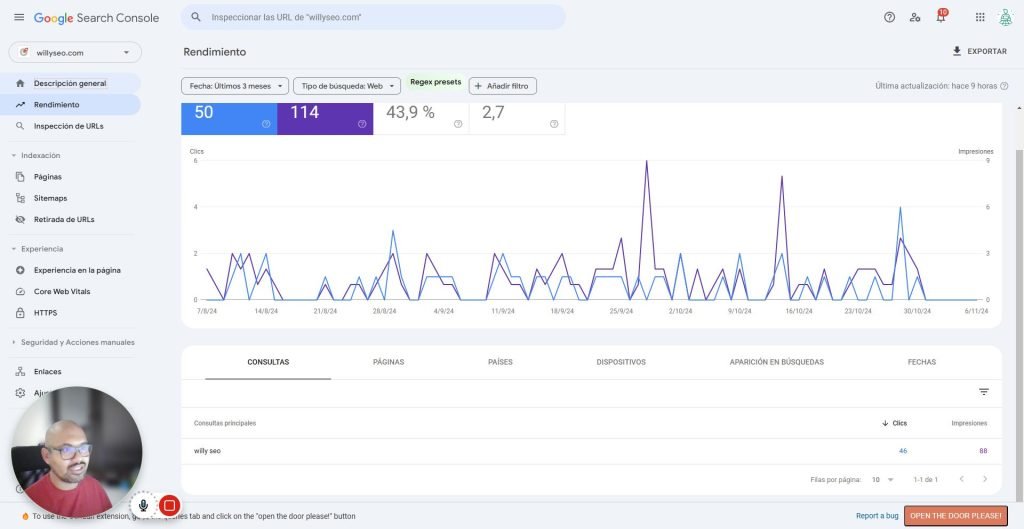Click the Sitemaps sidebar label
1024x529 pixels.
click(50, 198)
